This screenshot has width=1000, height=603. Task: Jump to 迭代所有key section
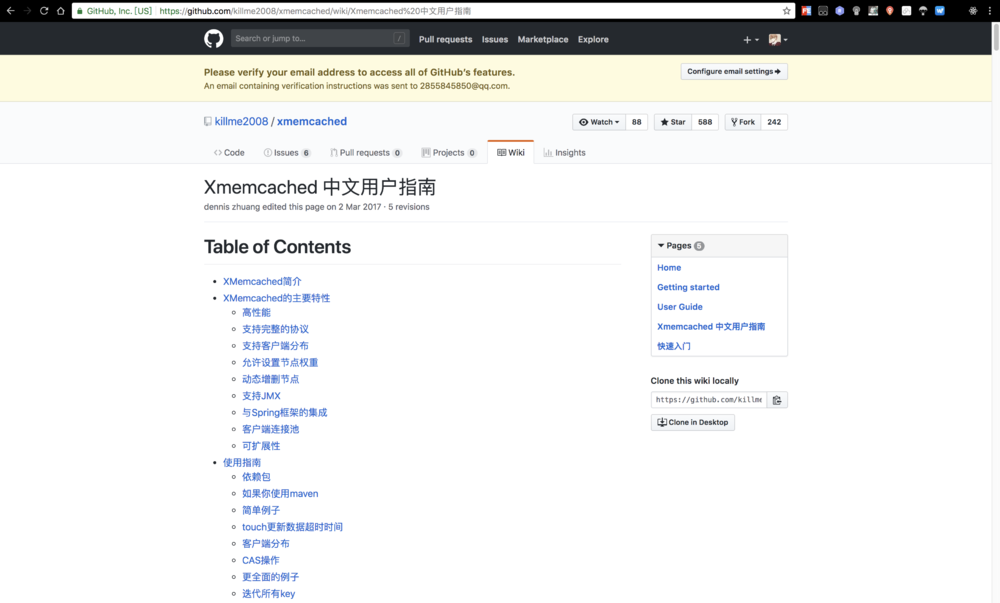pyautogui.click(x=268, y=593)
